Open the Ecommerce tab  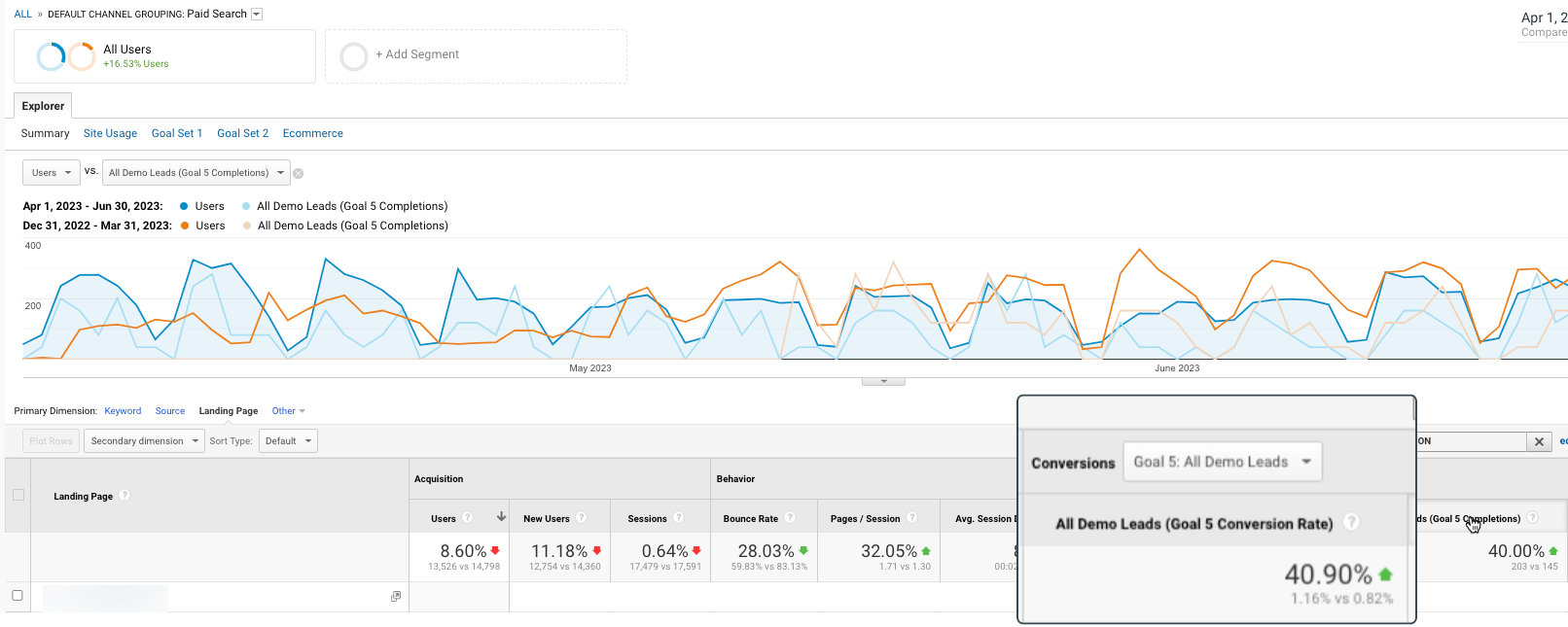point(312,133)
